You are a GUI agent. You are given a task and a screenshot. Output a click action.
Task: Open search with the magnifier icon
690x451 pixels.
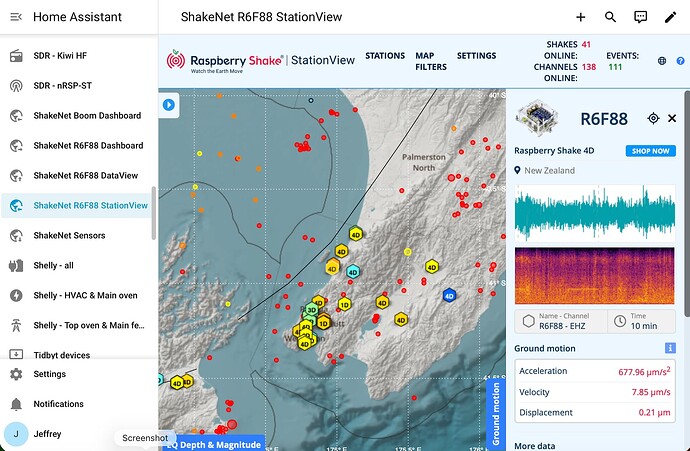pos(611,17)
